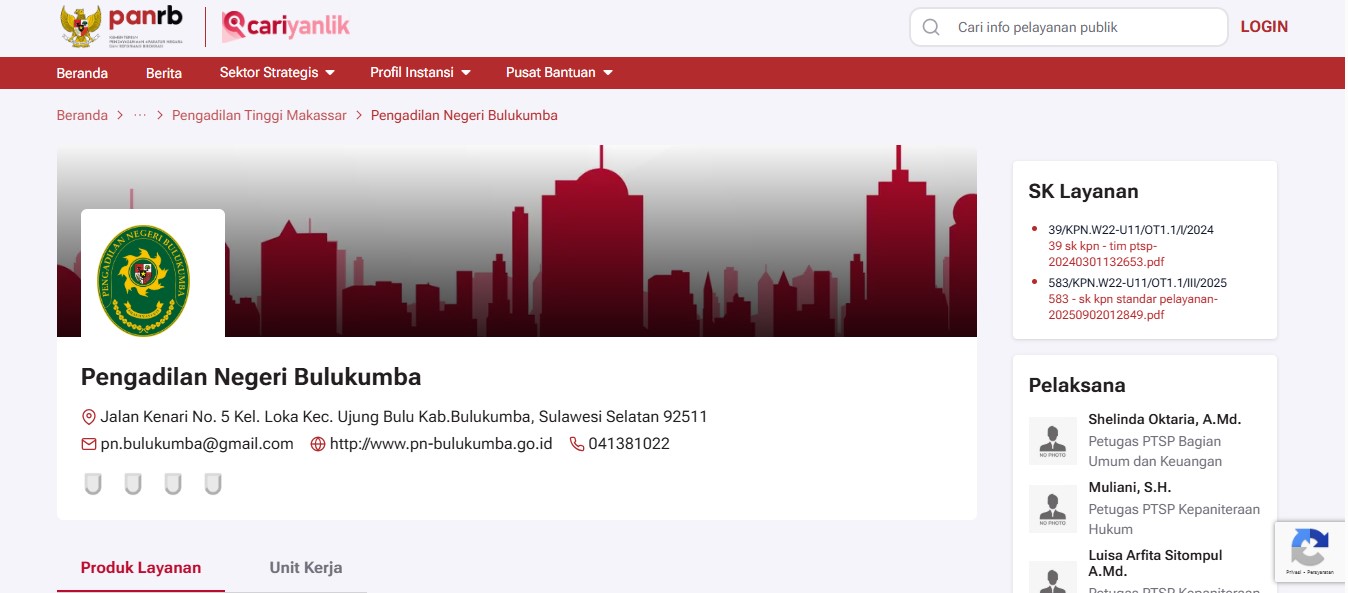Click the phone icon beside 041381022
This screenshot has width=1348, height=593.
(577, 444)
